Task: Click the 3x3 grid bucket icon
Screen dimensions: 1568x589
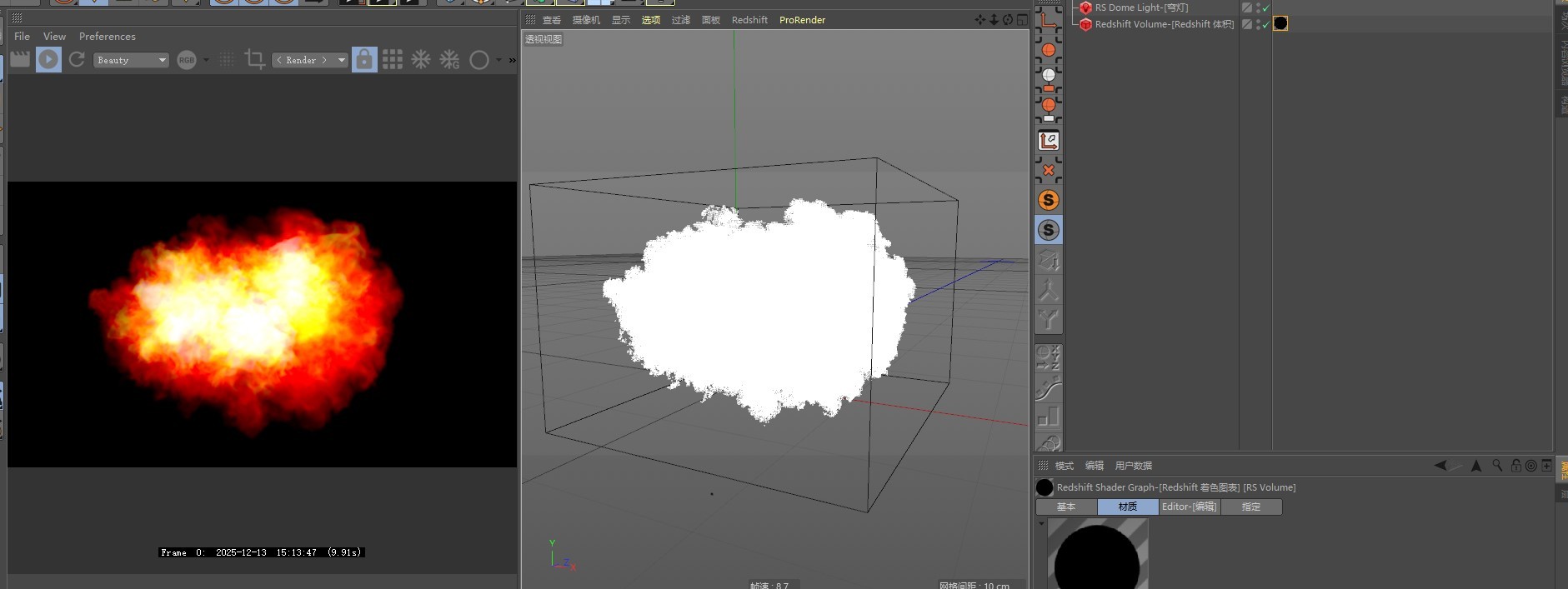Action: pos(393,59)
